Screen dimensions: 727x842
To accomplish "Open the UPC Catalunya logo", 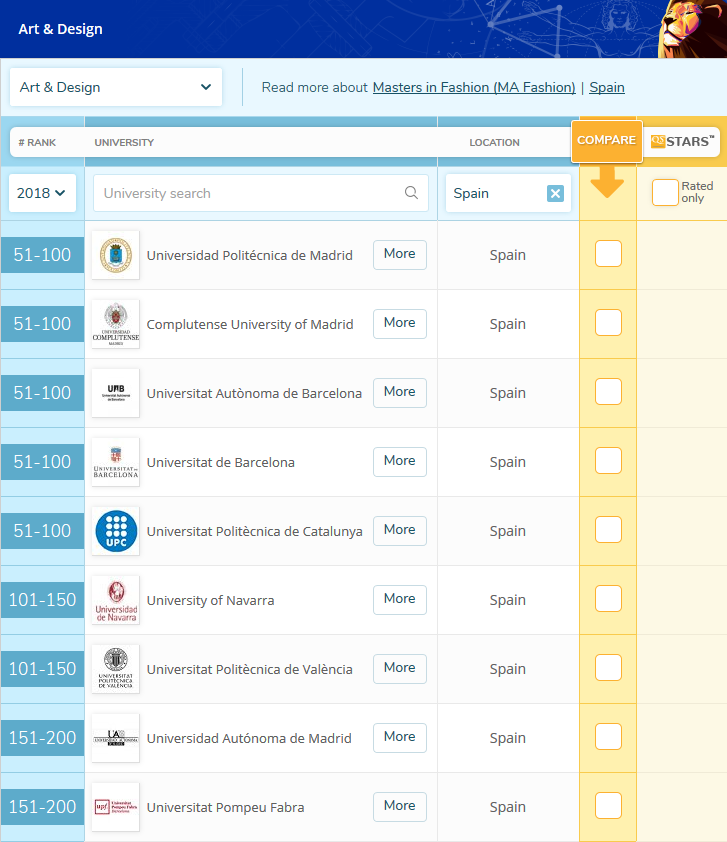I will 115,531.
